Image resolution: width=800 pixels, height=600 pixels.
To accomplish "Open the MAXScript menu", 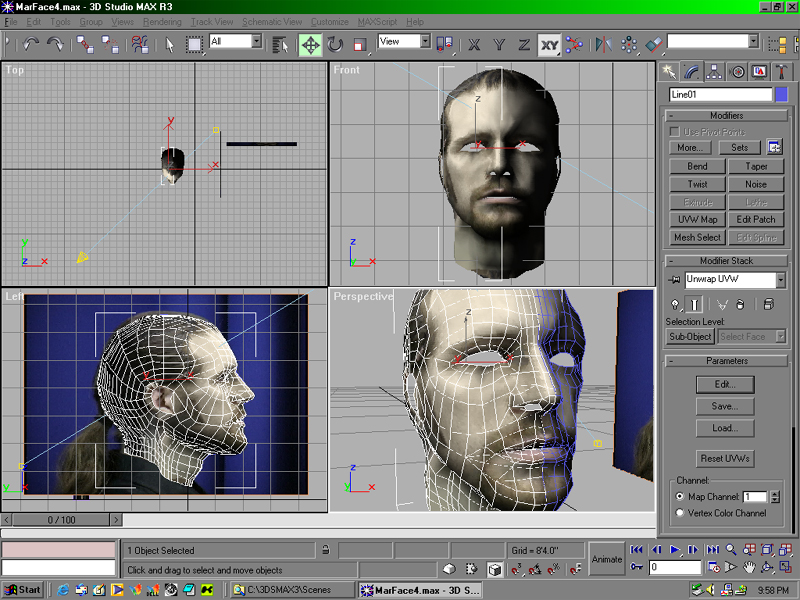I will [x=377, y=22].
